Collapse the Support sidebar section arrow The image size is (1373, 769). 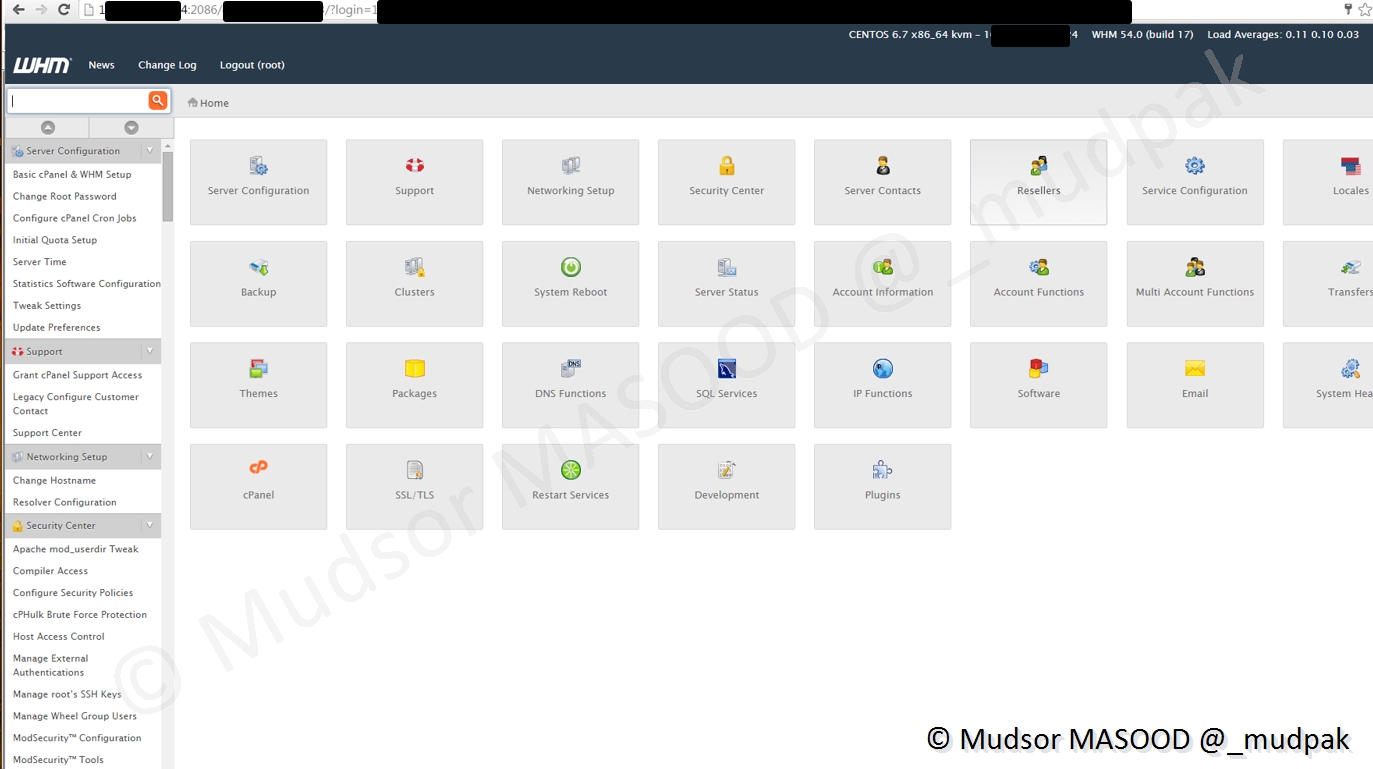click(x=150, y=351)
